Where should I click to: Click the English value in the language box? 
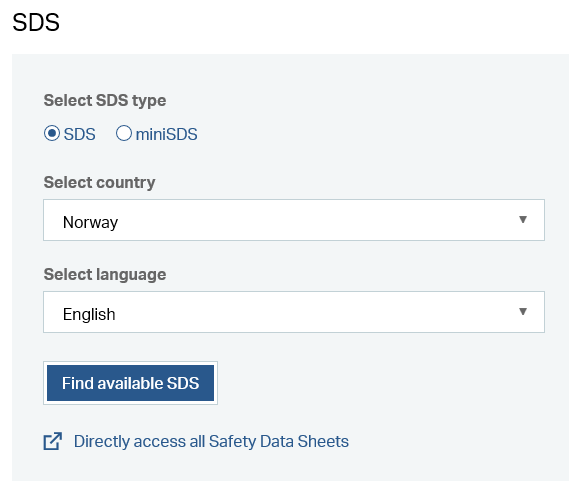(x=89, y=314)
